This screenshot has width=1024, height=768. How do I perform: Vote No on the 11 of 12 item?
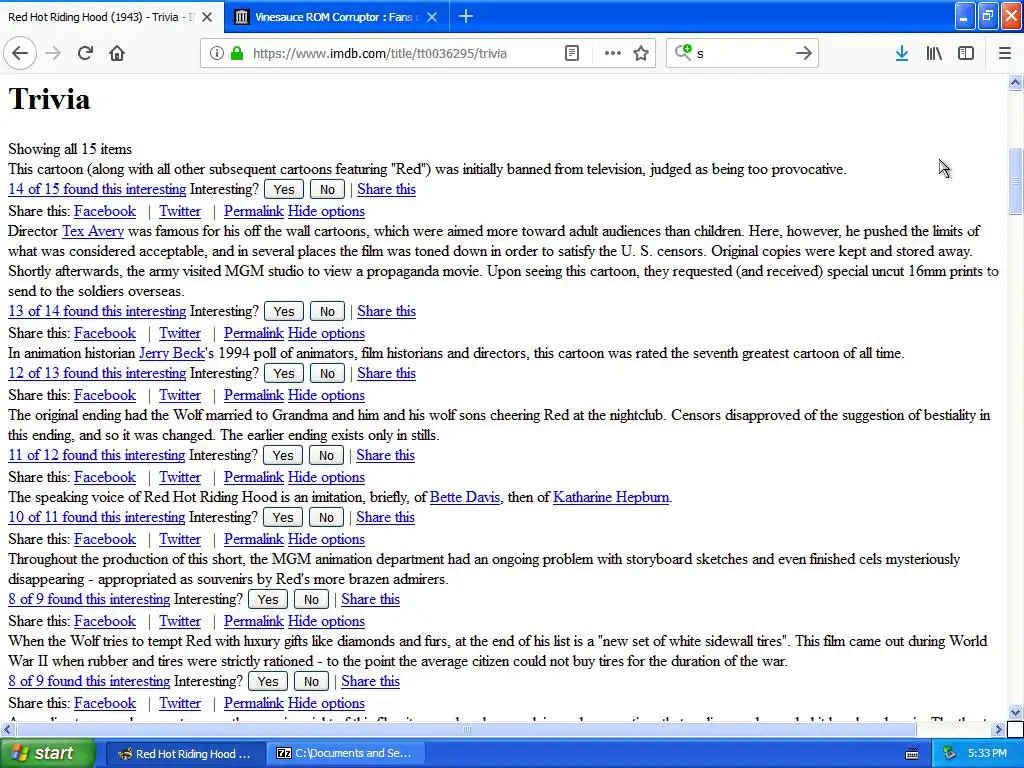click(326, 455)
